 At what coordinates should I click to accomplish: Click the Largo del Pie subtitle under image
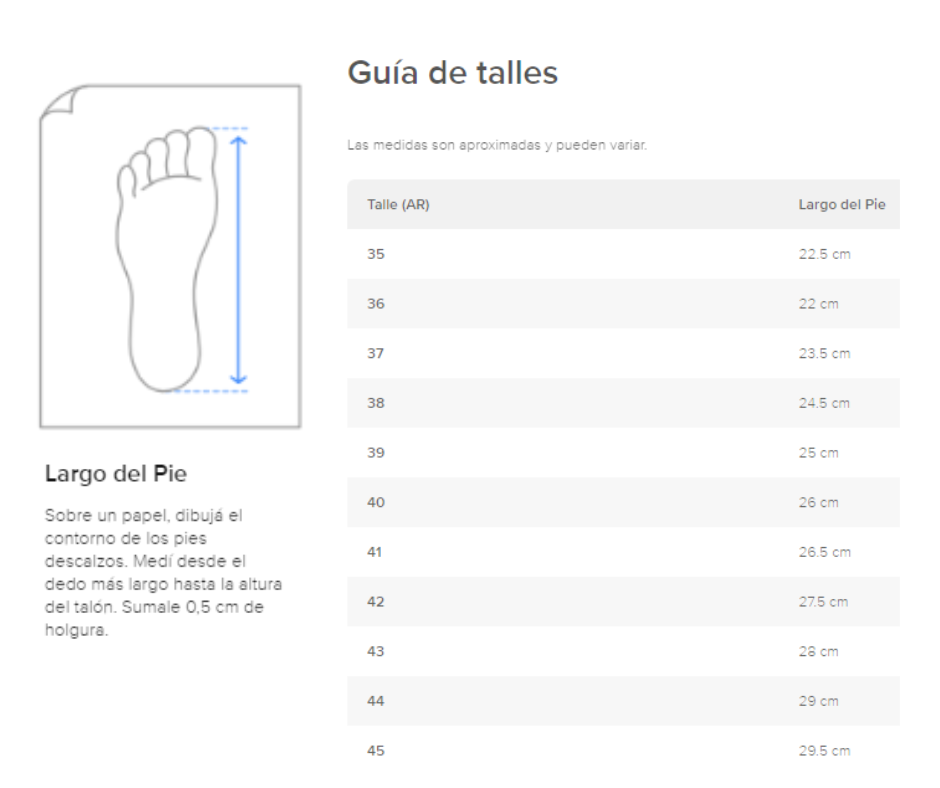tap(116, 474)
